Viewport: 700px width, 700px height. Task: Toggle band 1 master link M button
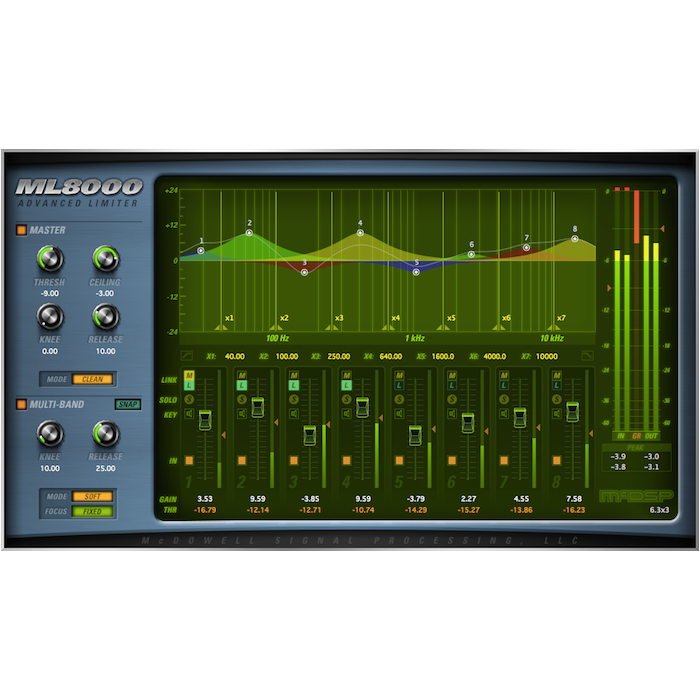(189, 375)
